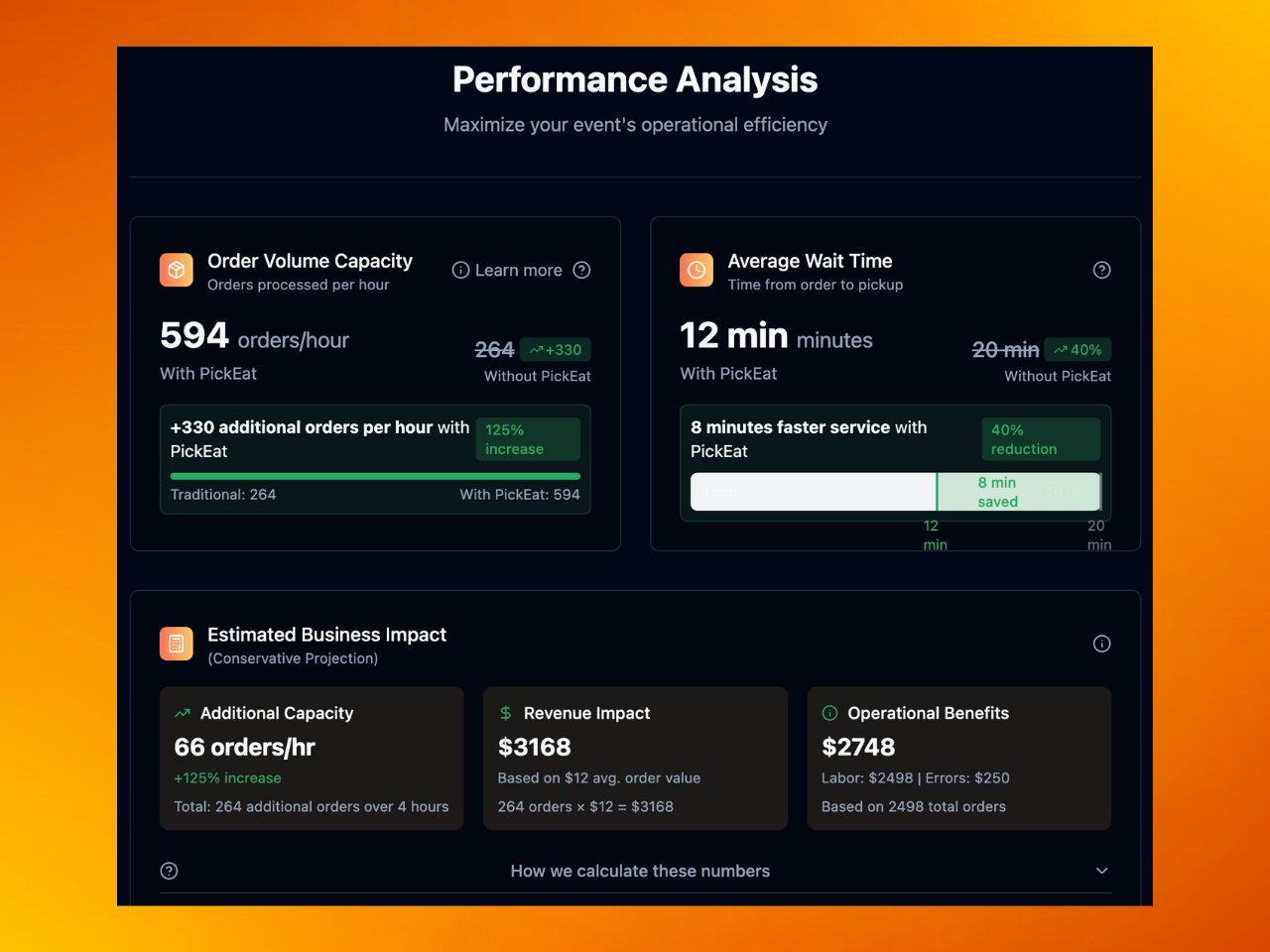Open help icon in Average Wait Time card
The width and height of the screenshot is (1270, 952).
tap(1101, 270)
